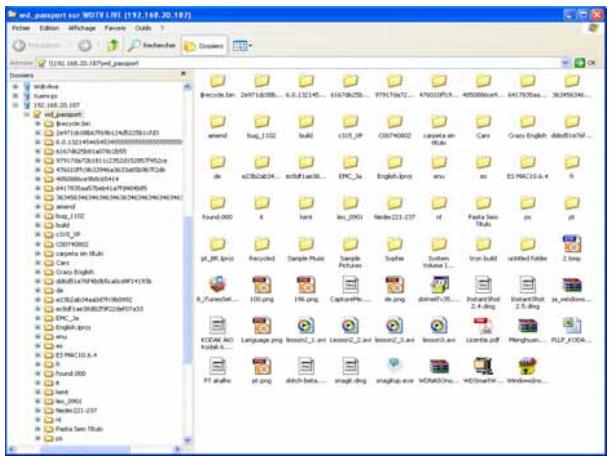Click the tree pane horizontal scrollbar thumb
Screen dimensions: 609x457
[x=85, y=449]
